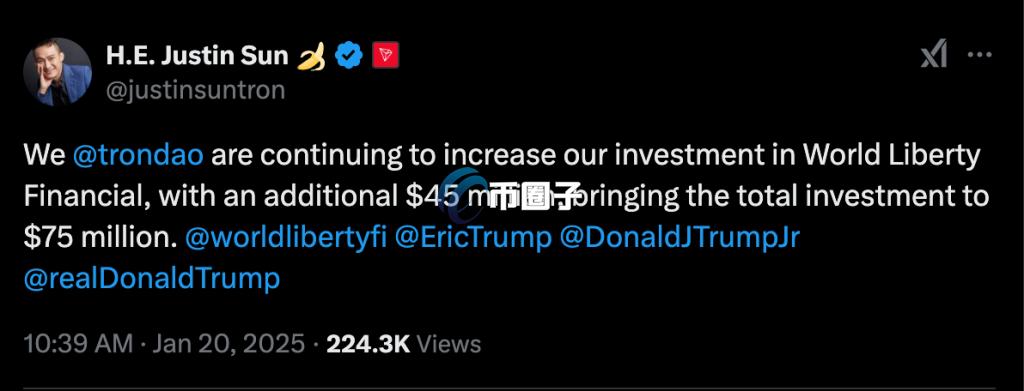This screenshot has height=391, width=1024.
Task: Open the red Tron affiliate badge
Action: 385,57
